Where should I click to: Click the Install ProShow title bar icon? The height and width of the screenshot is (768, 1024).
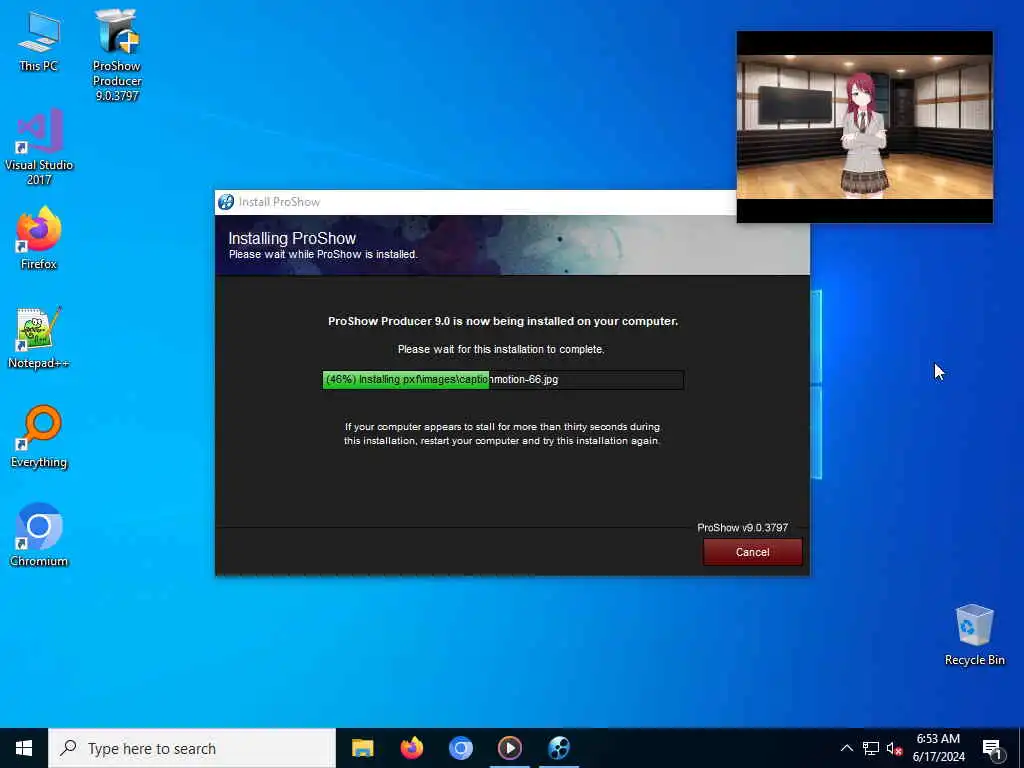click(226, 202)
